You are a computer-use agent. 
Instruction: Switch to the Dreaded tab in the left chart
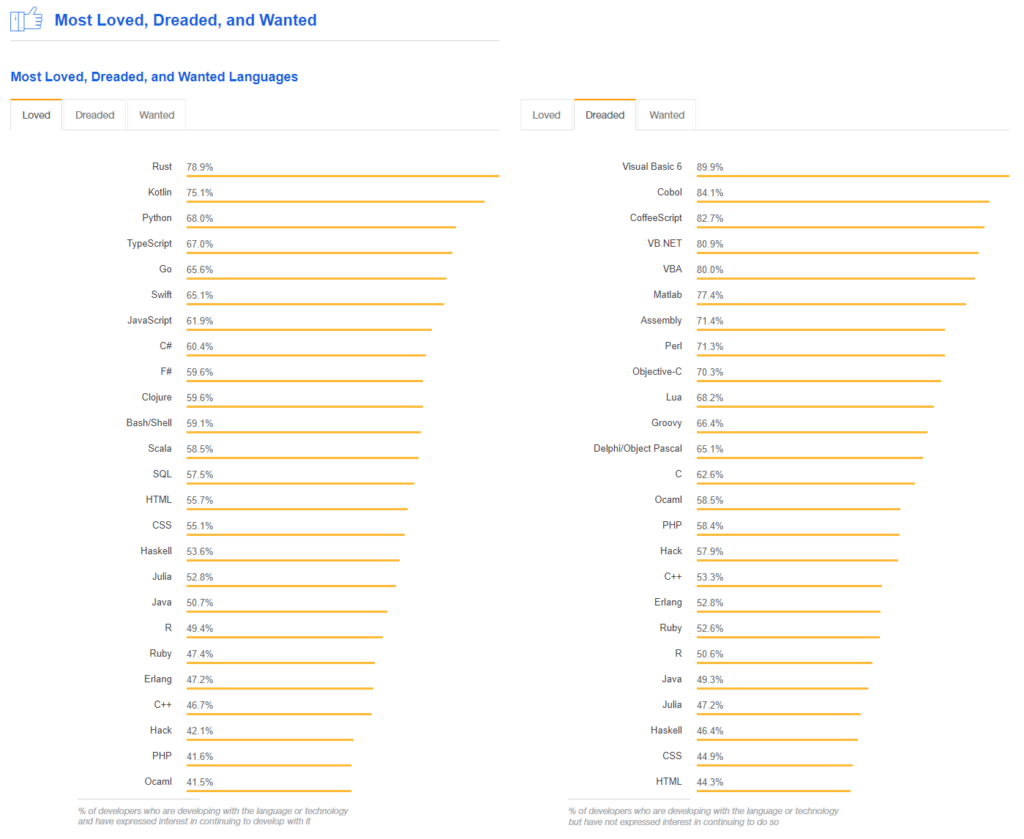95,115
